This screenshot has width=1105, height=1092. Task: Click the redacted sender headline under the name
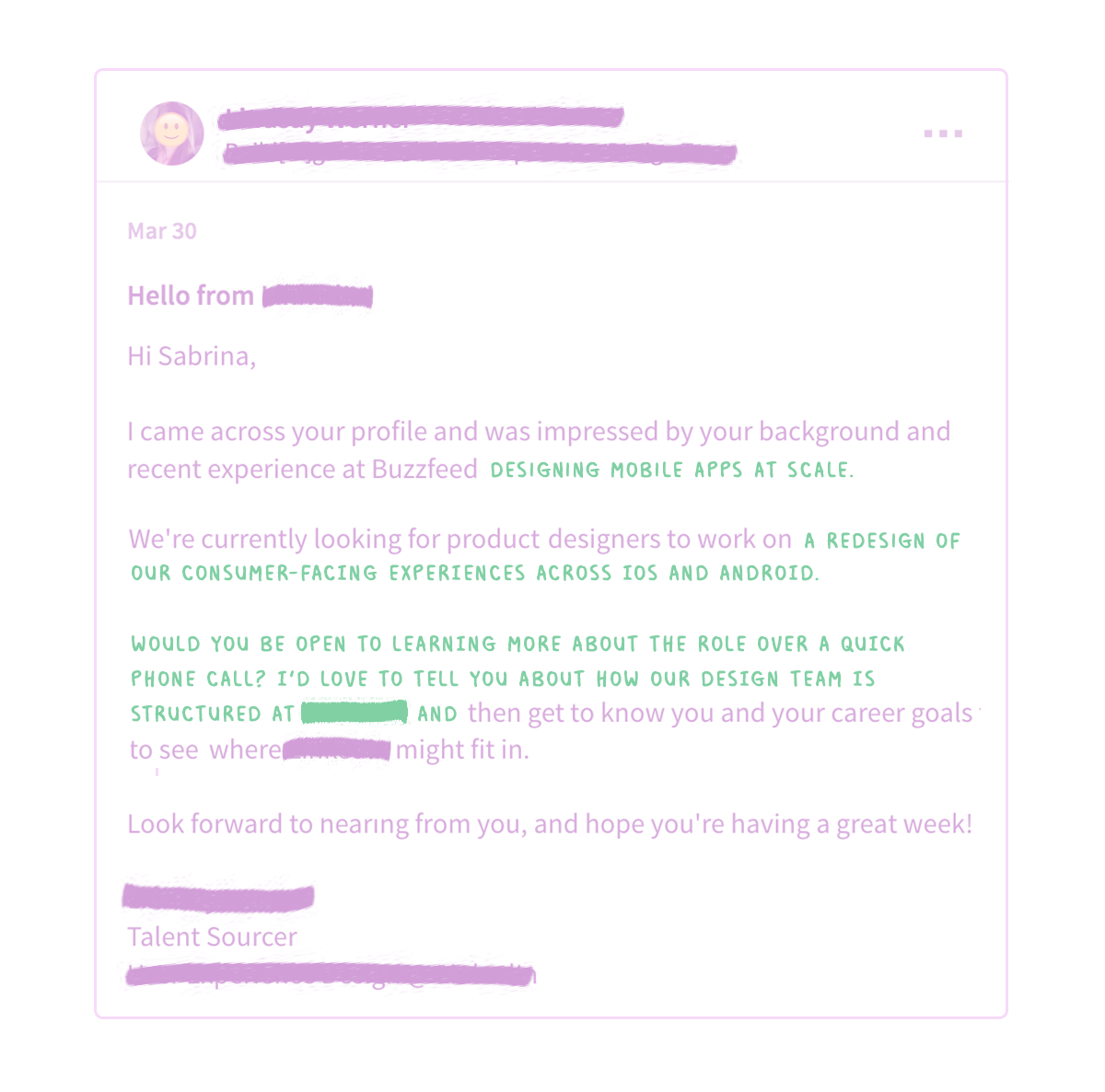tap(479, 152)
